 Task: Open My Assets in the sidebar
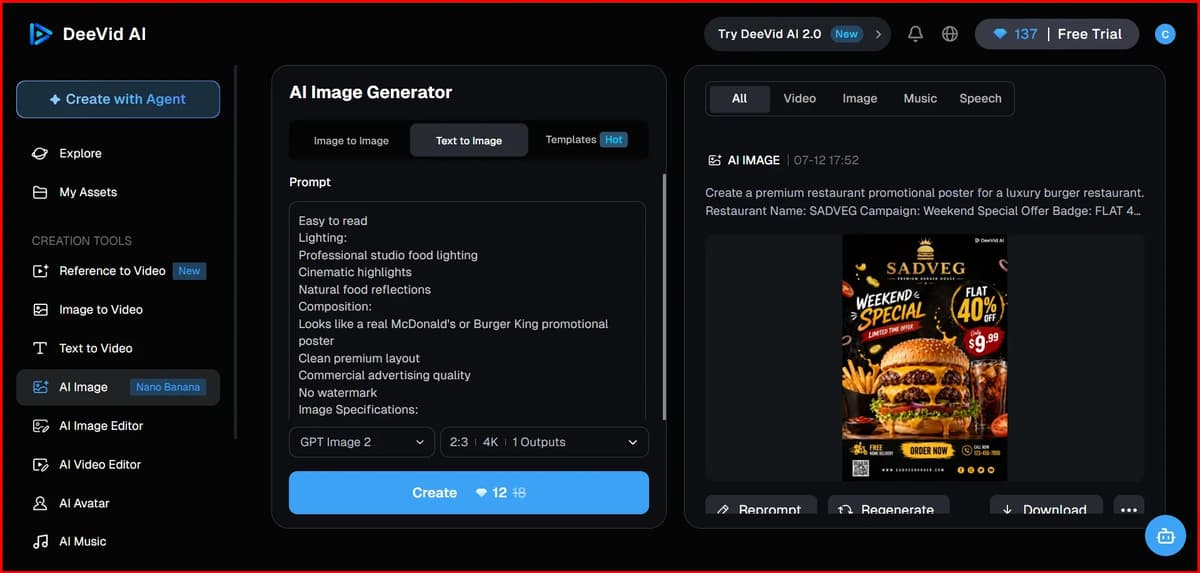[118, 192]
